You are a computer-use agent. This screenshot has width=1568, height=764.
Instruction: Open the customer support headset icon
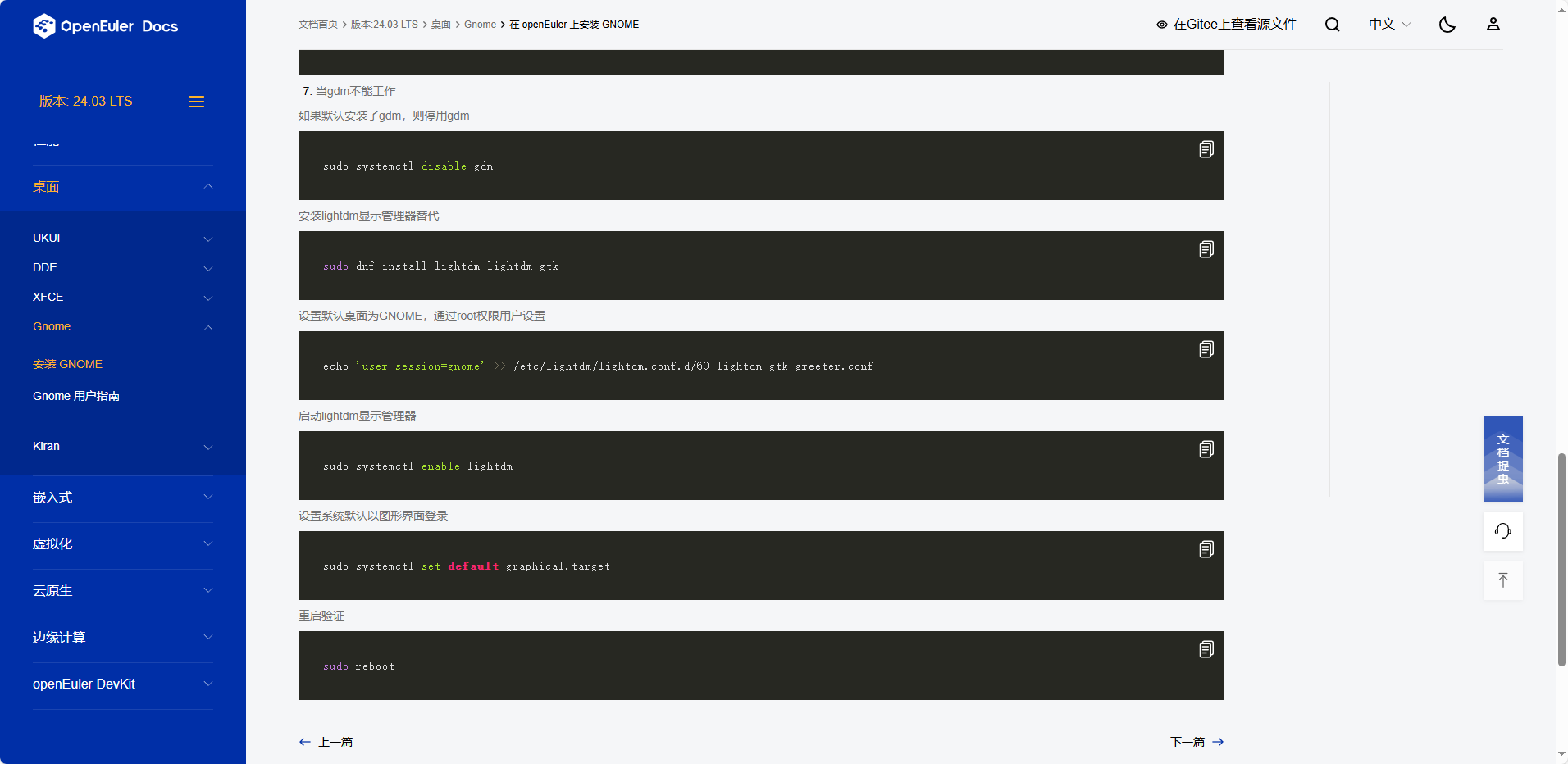click(x=1502, y=531)
